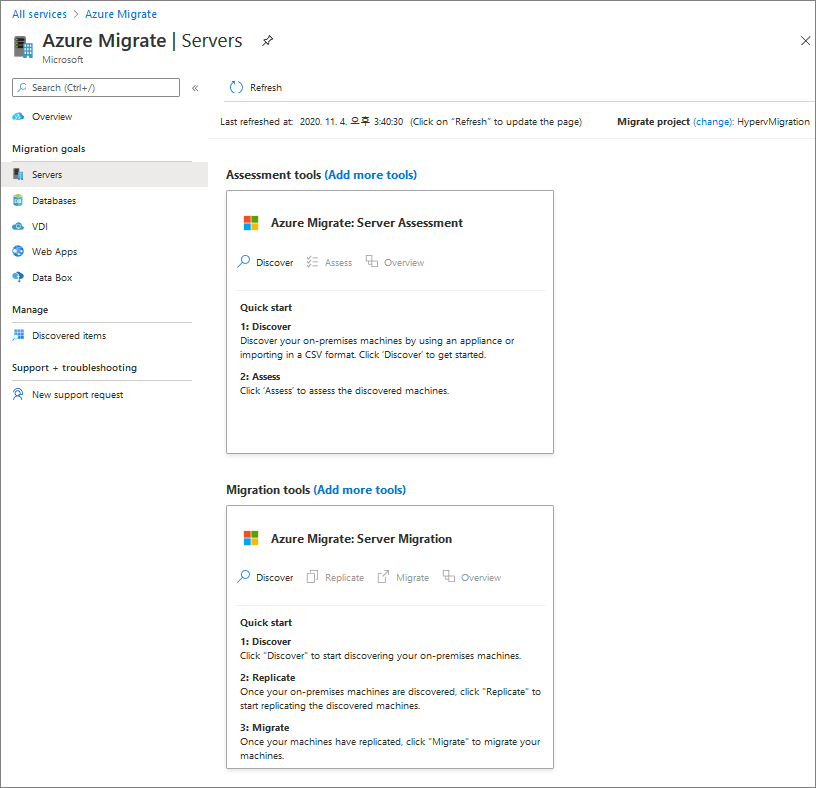Click Migrate in Server Migration card

tap(413, 578)
